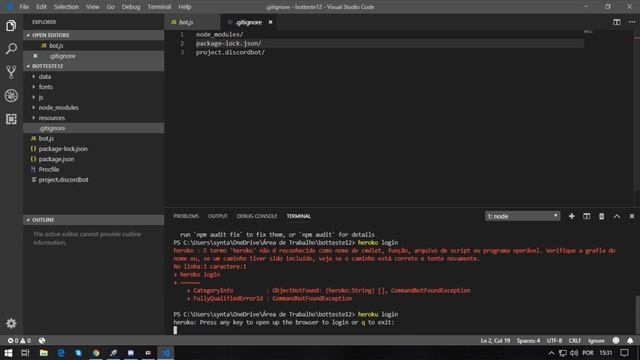Screen dimensions: 640x360
Task: Open Windows Action Center
Action: pyautogui.click(x=624, y=353)
